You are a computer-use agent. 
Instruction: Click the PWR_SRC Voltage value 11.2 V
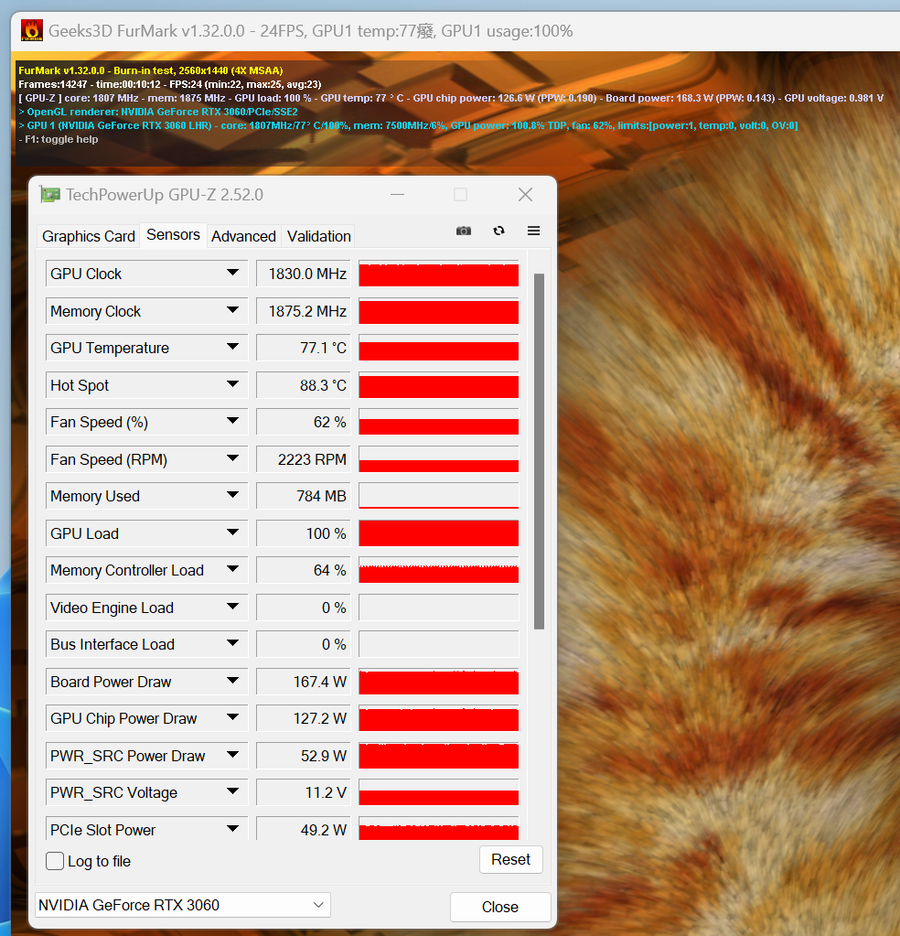pyautogui.click(x=303, y=793)
